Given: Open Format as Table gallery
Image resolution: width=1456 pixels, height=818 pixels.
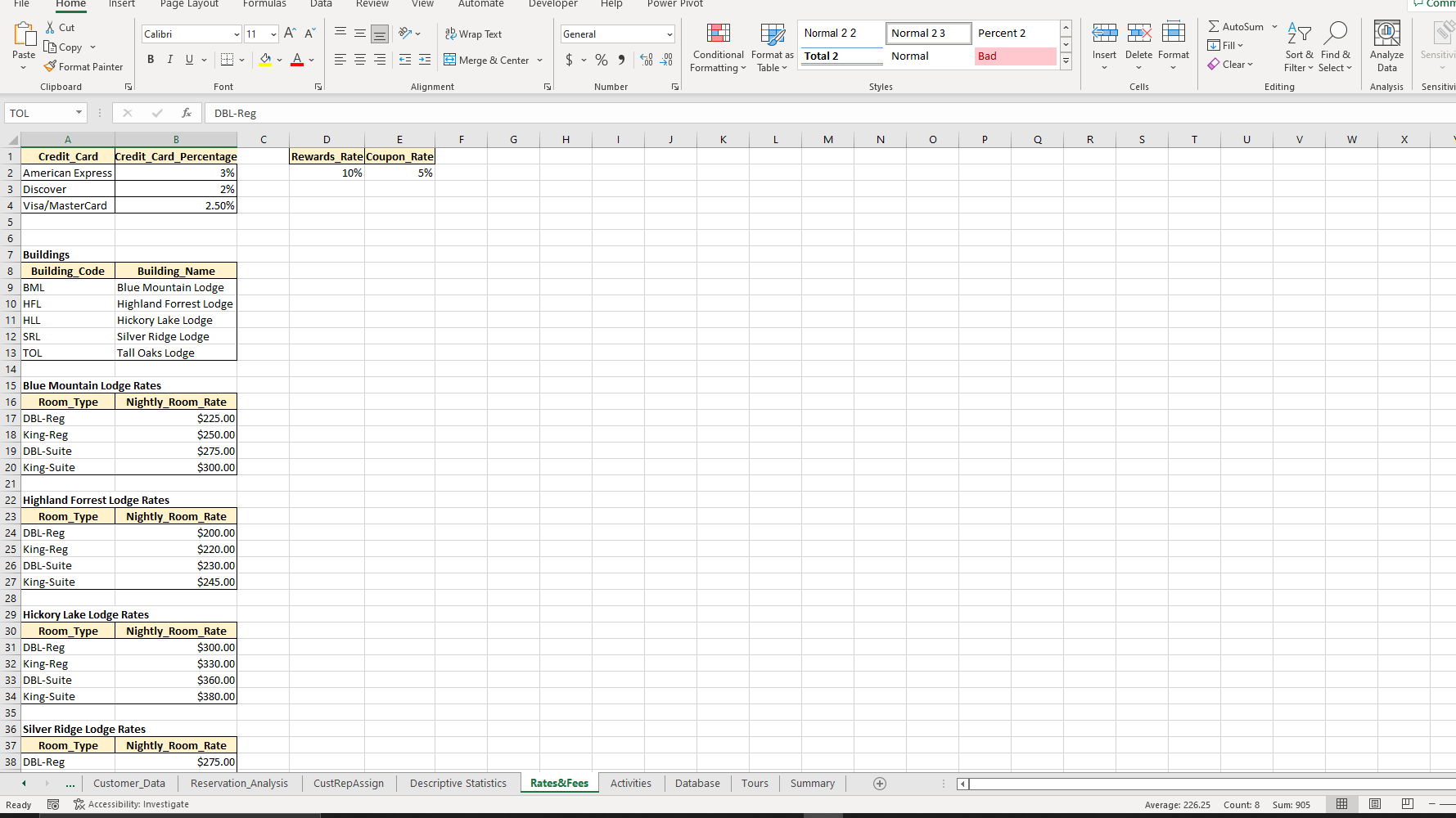Looking at the screenshot, I should (x=773, y=47).
